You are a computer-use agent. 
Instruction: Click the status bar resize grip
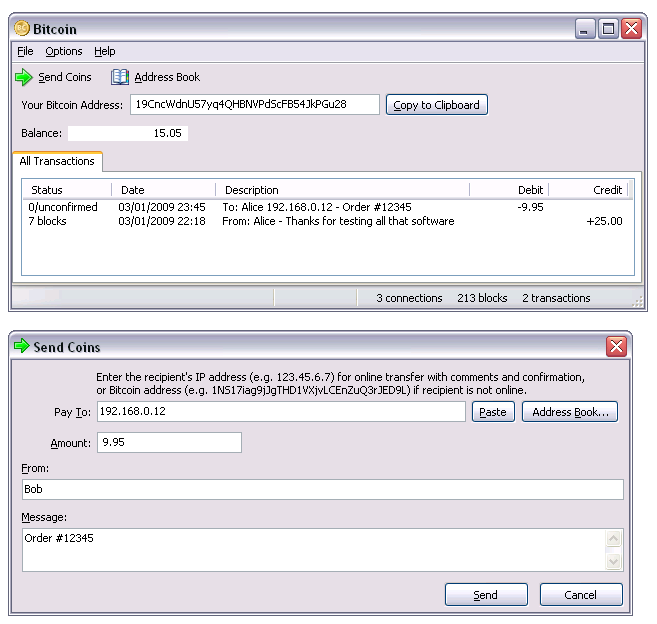pyautogui.click(x=637, y=302)
